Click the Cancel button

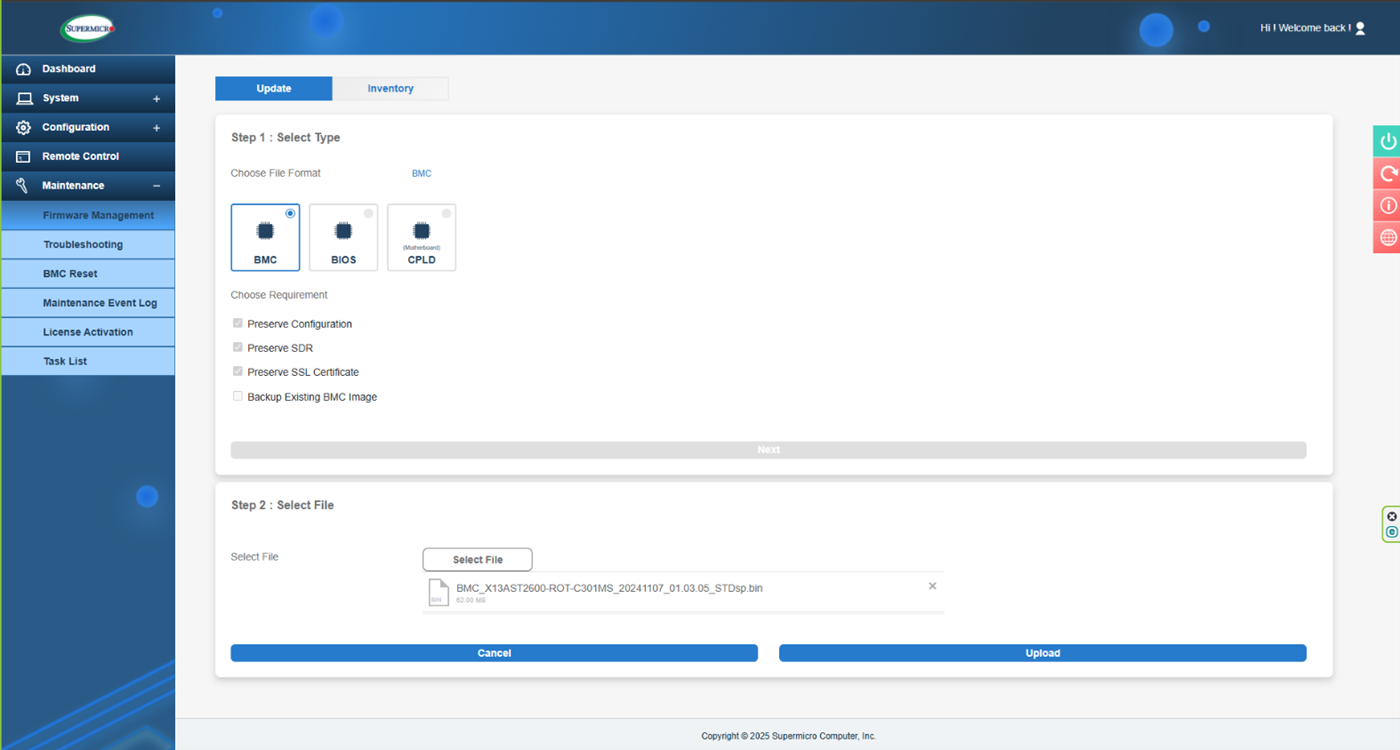(x=494, y=653)
